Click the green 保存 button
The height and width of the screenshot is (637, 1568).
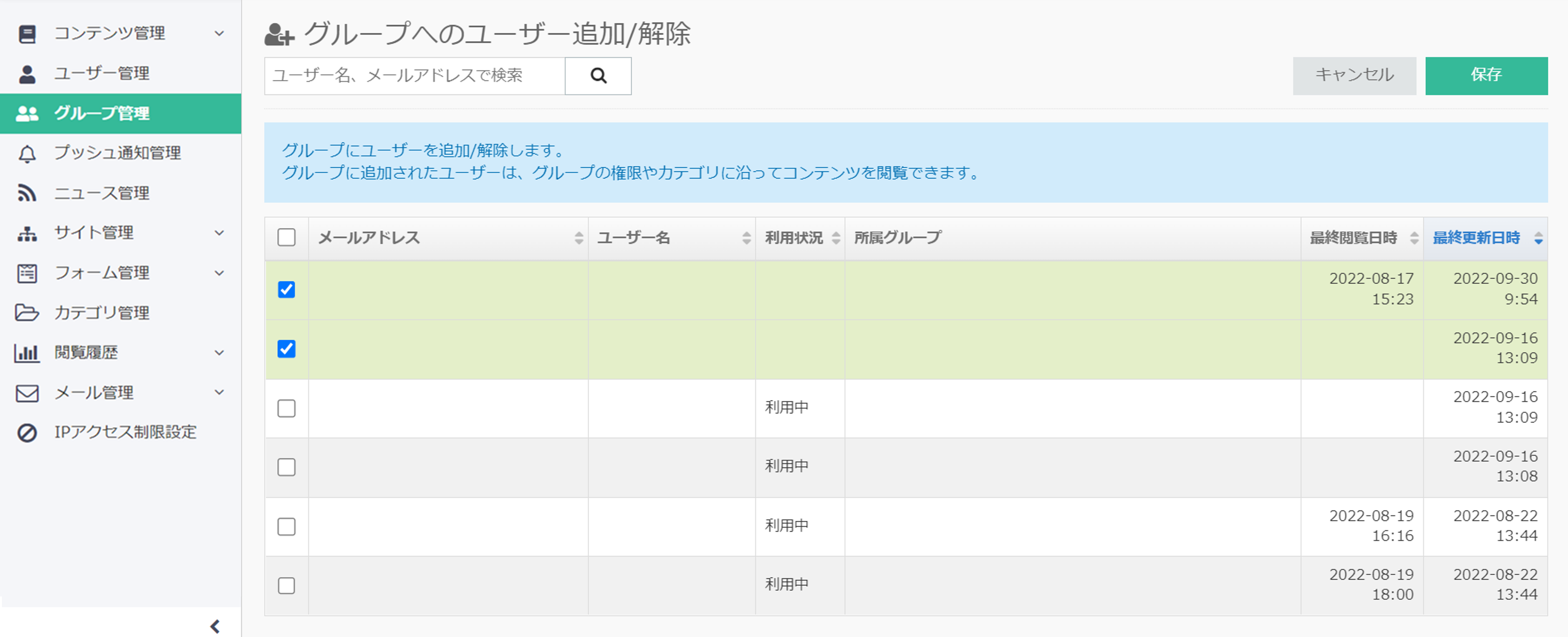point(1486,75)
